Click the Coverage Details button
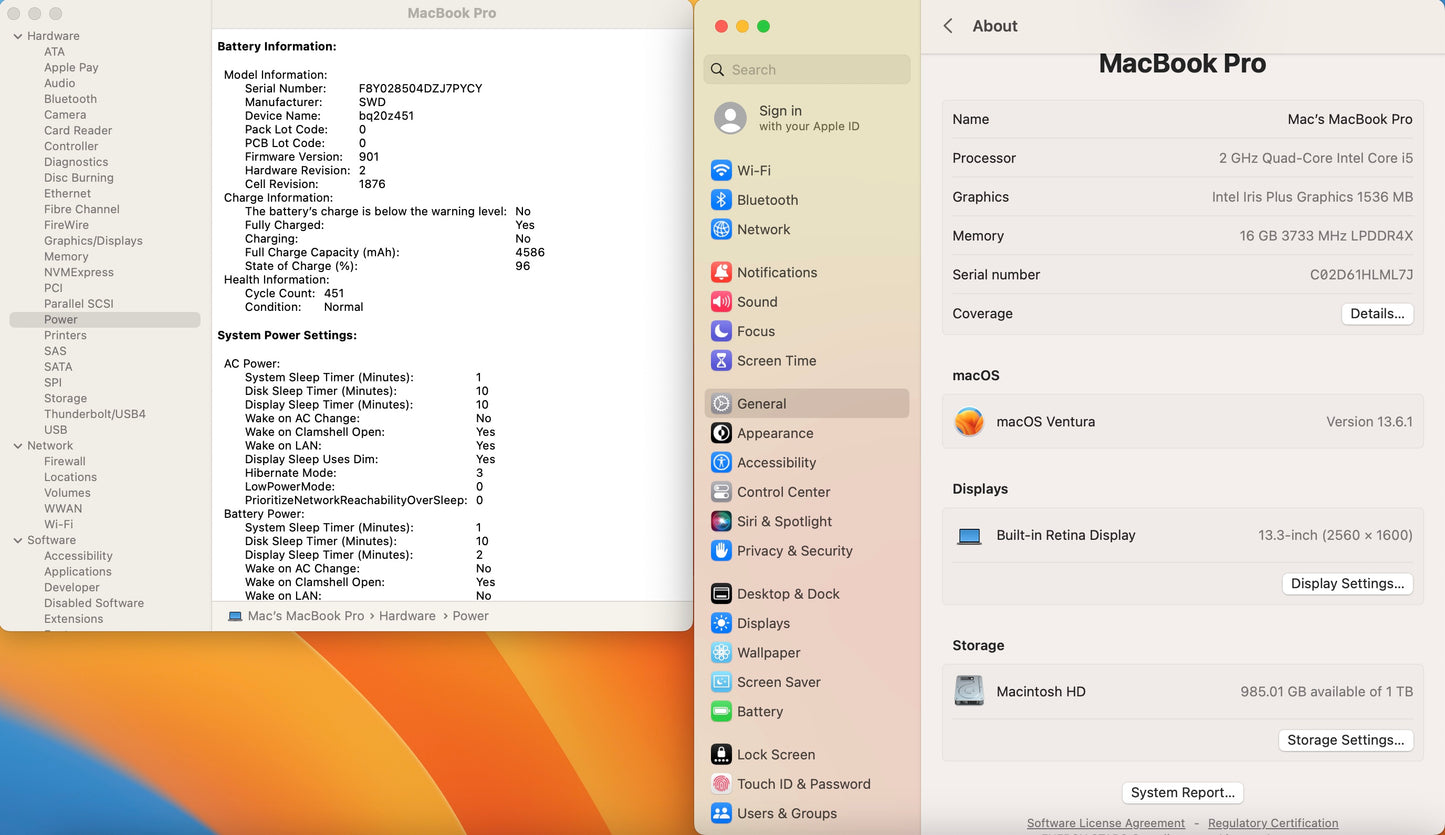Viewport: 1445px width, 835px height. 1376,314
